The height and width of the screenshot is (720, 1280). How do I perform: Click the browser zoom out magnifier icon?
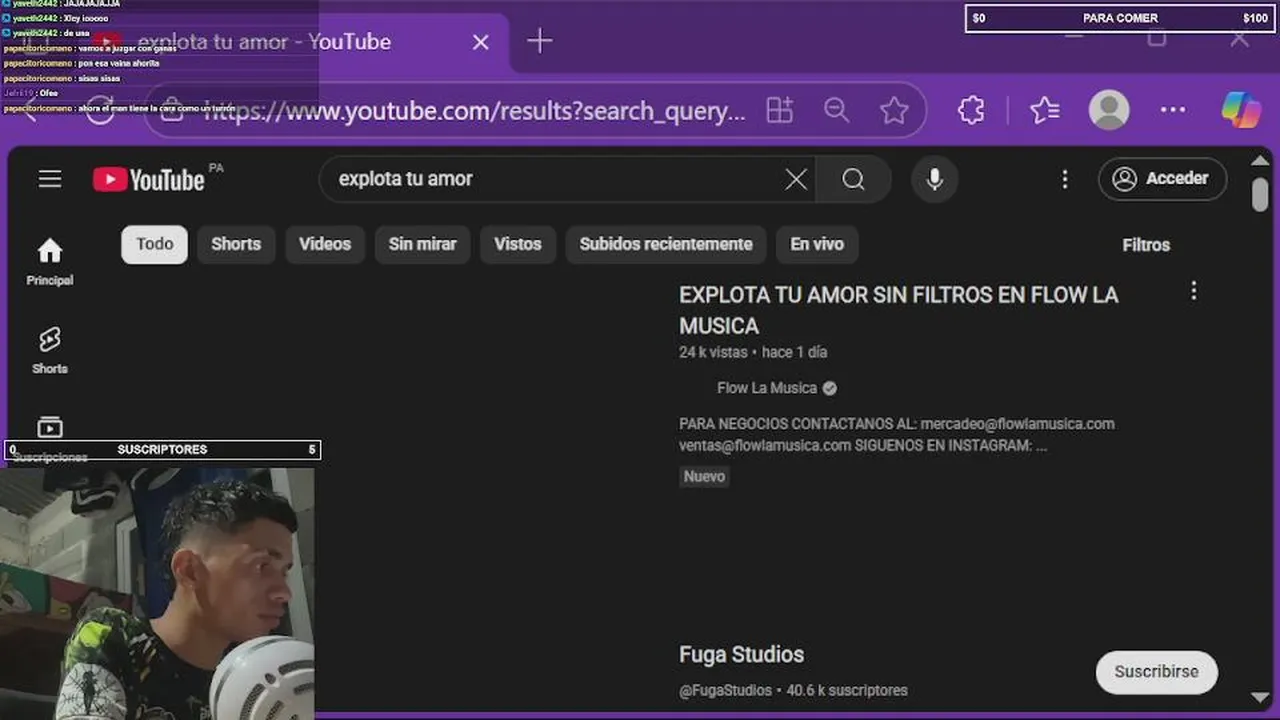(836, 110)
